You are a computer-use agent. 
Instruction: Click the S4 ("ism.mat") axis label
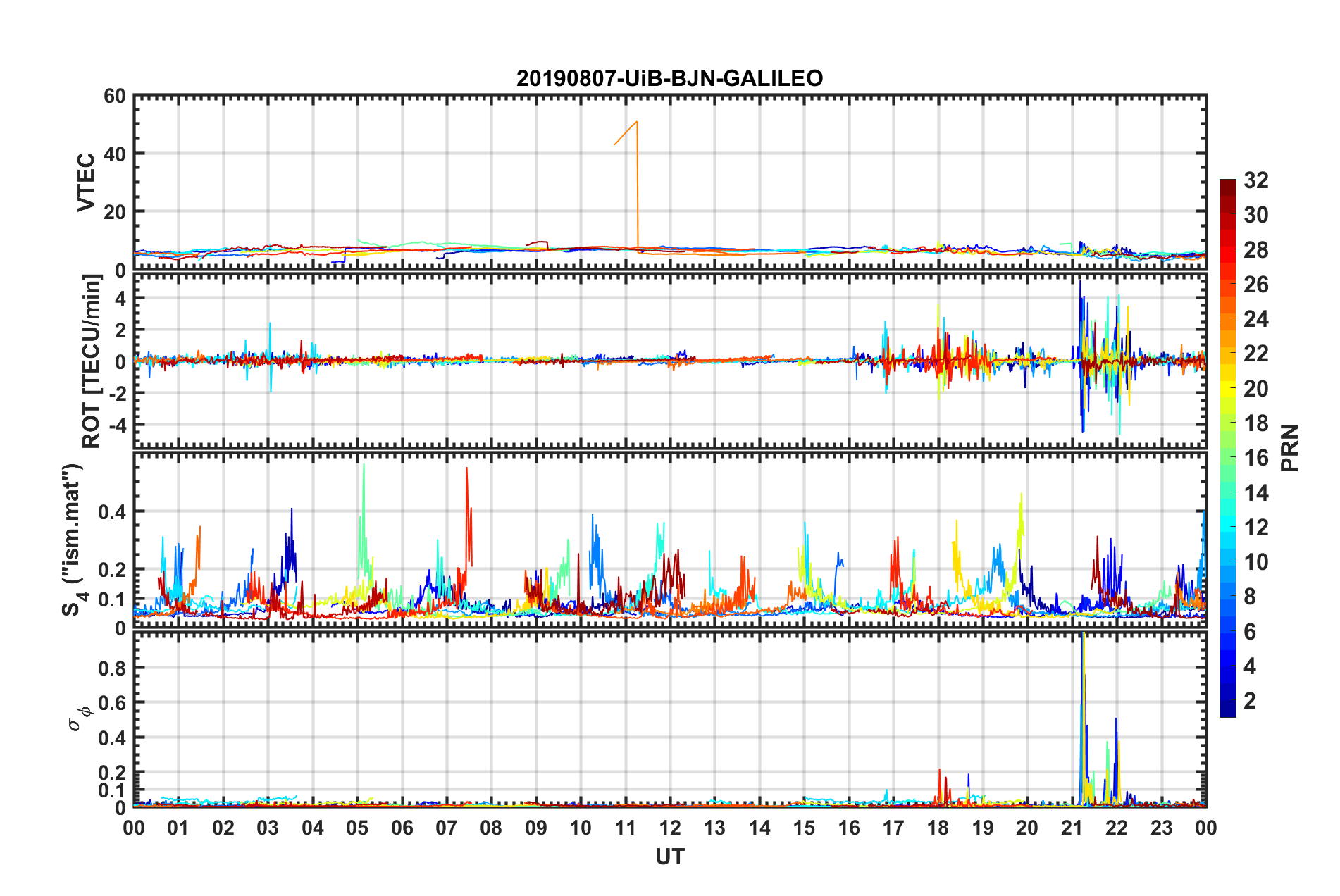tap(74, 540)
